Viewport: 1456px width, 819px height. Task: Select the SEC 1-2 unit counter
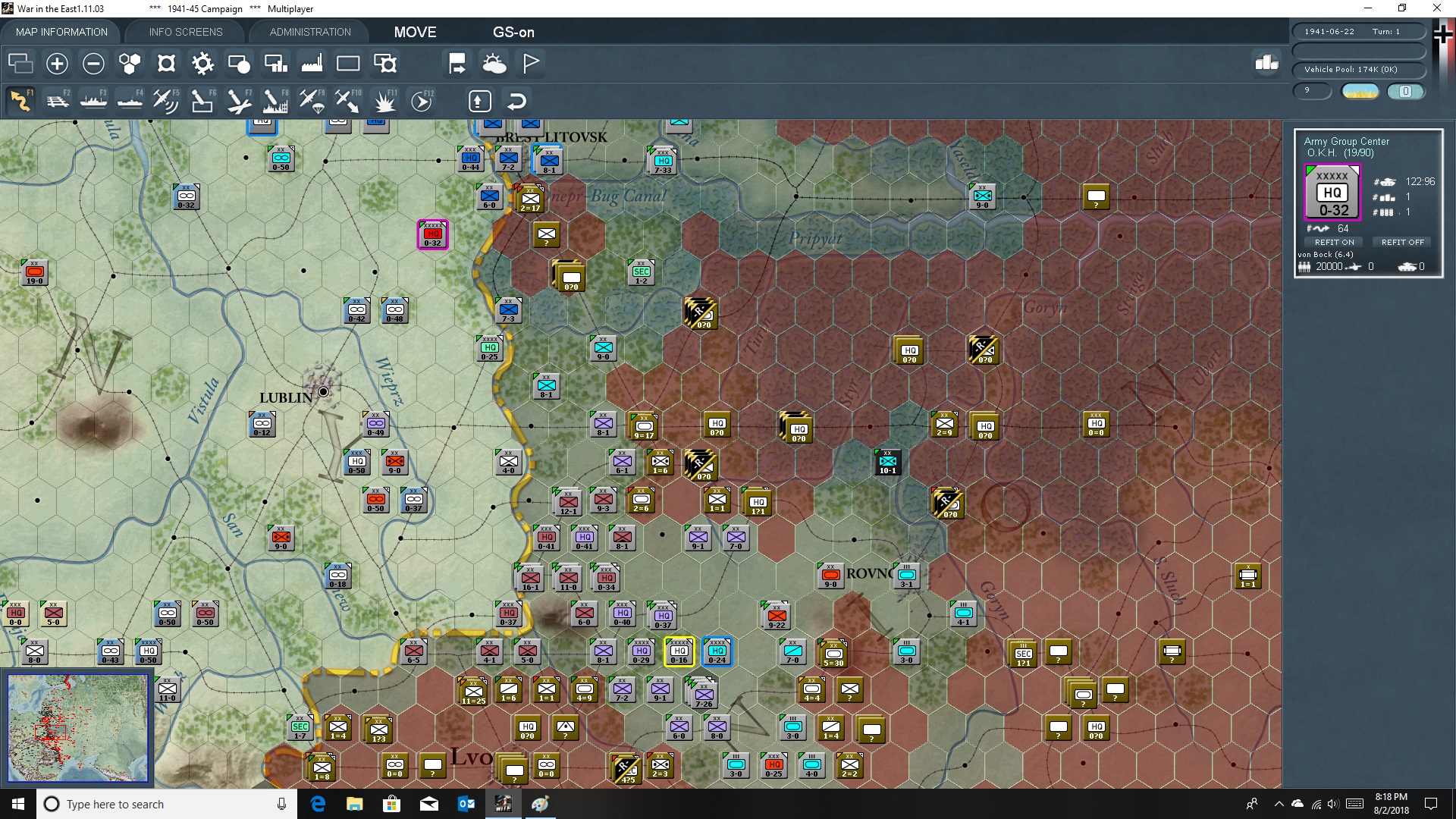pos(642,272)
